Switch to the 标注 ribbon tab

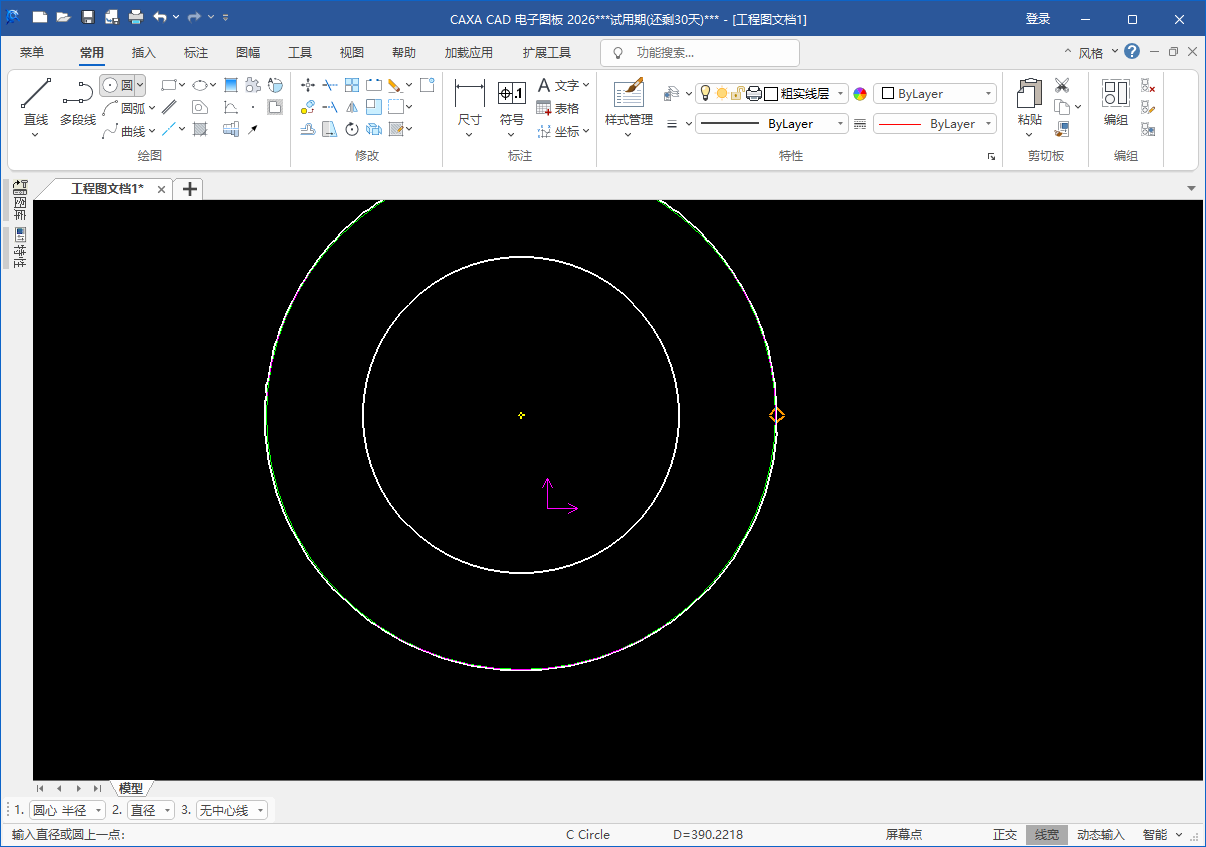(x=196, y=53)
